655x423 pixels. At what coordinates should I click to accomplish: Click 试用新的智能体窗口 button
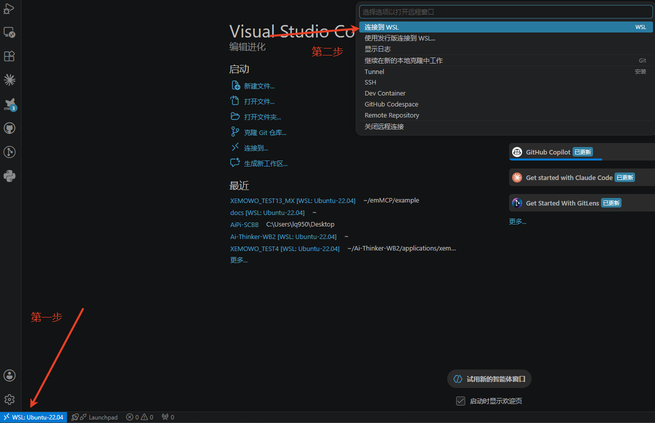pyautogui.click(x=489, y=379)
